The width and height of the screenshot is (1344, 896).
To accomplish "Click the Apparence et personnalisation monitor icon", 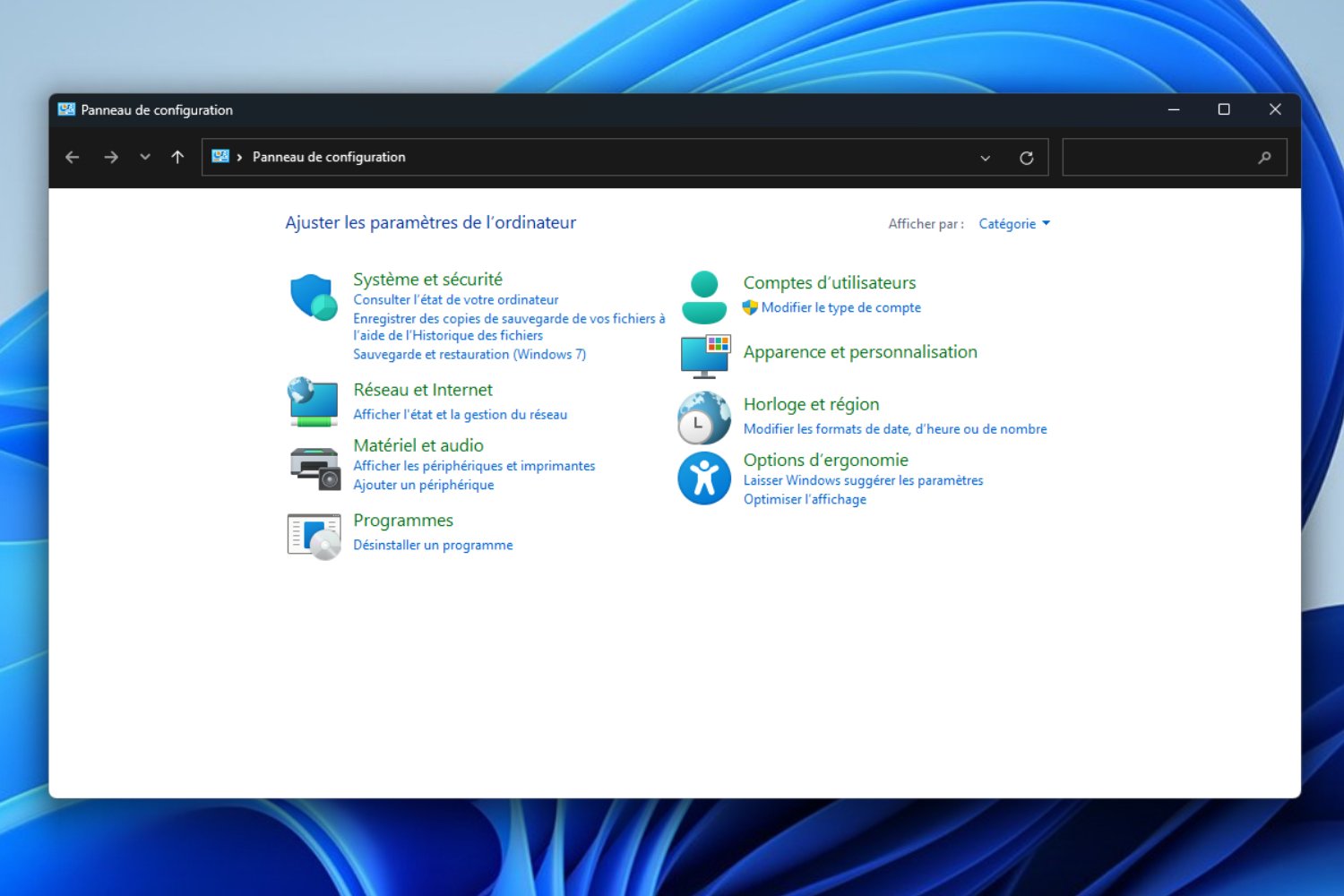I will (x=705, y=357).
